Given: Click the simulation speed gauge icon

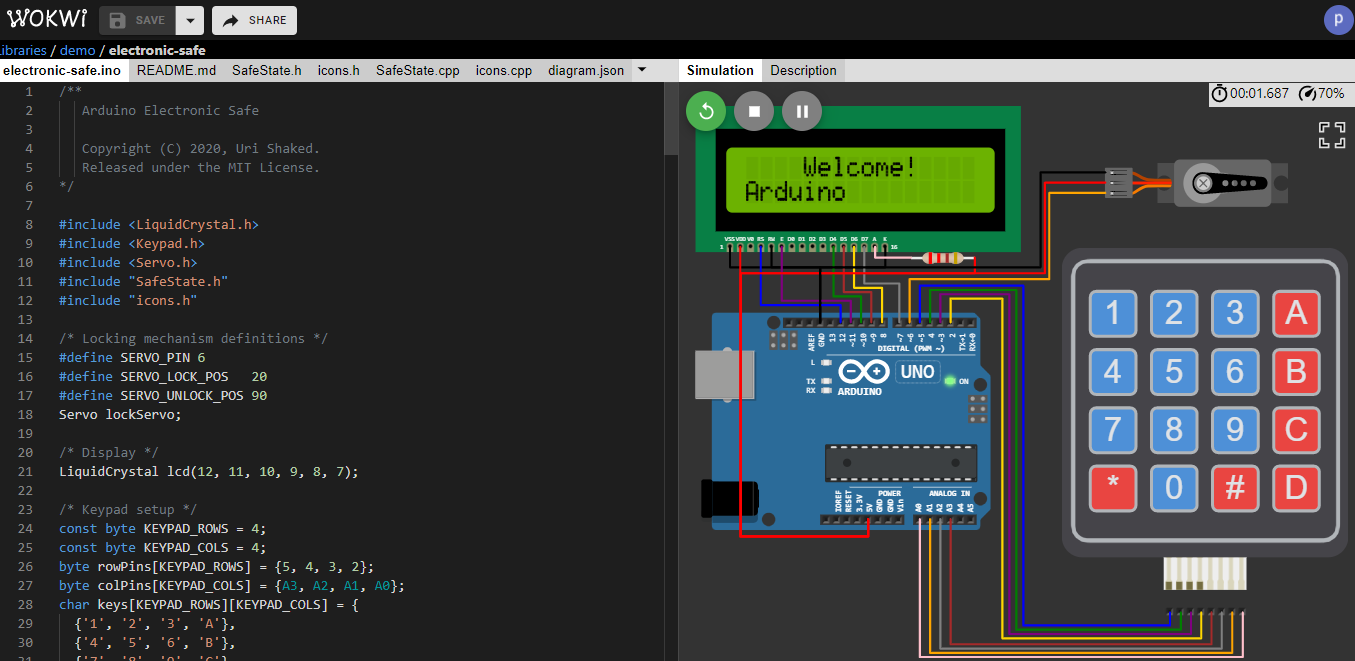Looking at the screenshot, I should click(x=1307, y=93).
